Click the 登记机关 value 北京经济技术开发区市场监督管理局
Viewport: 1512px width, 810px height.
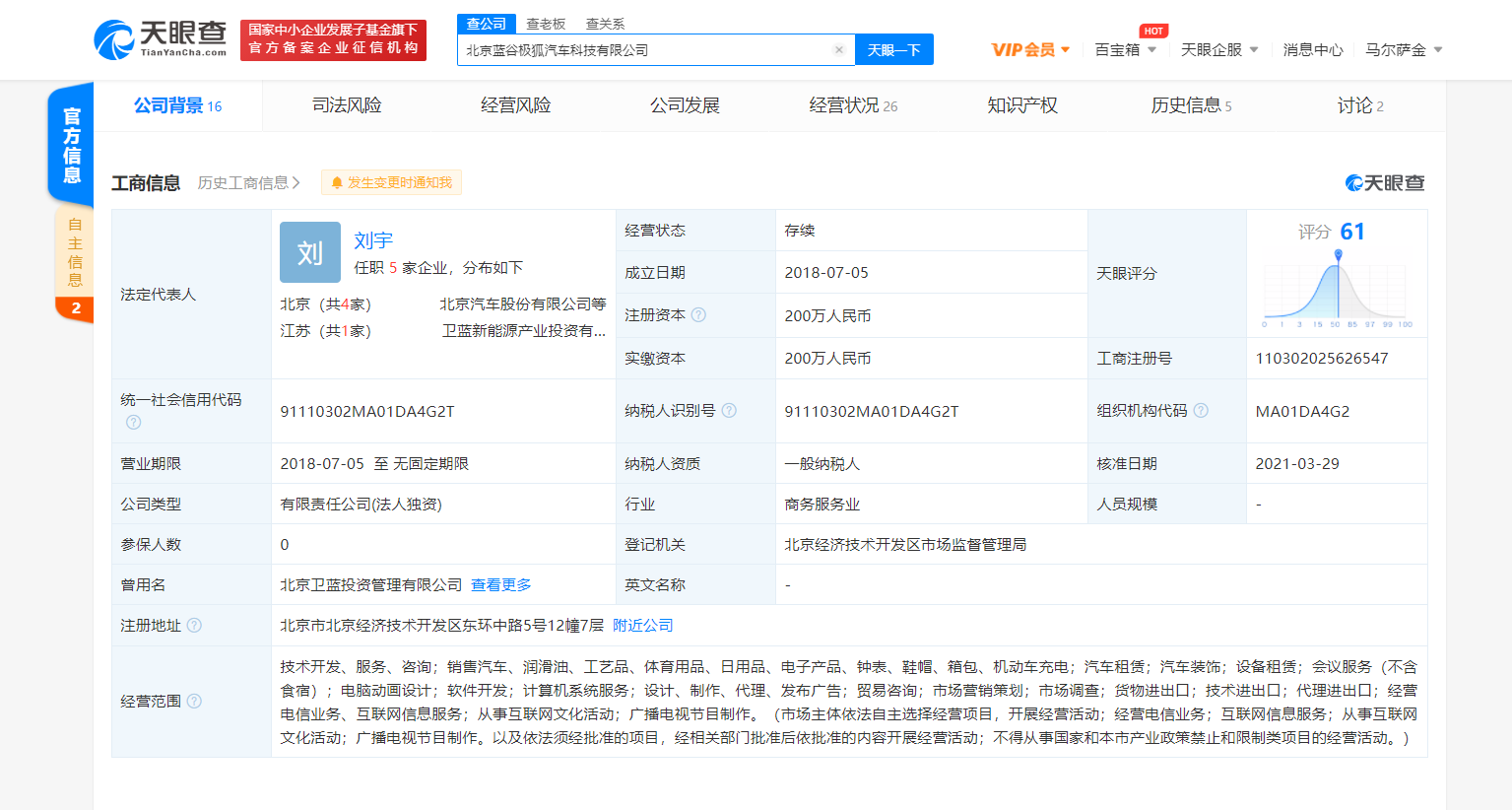click(905, 545)
